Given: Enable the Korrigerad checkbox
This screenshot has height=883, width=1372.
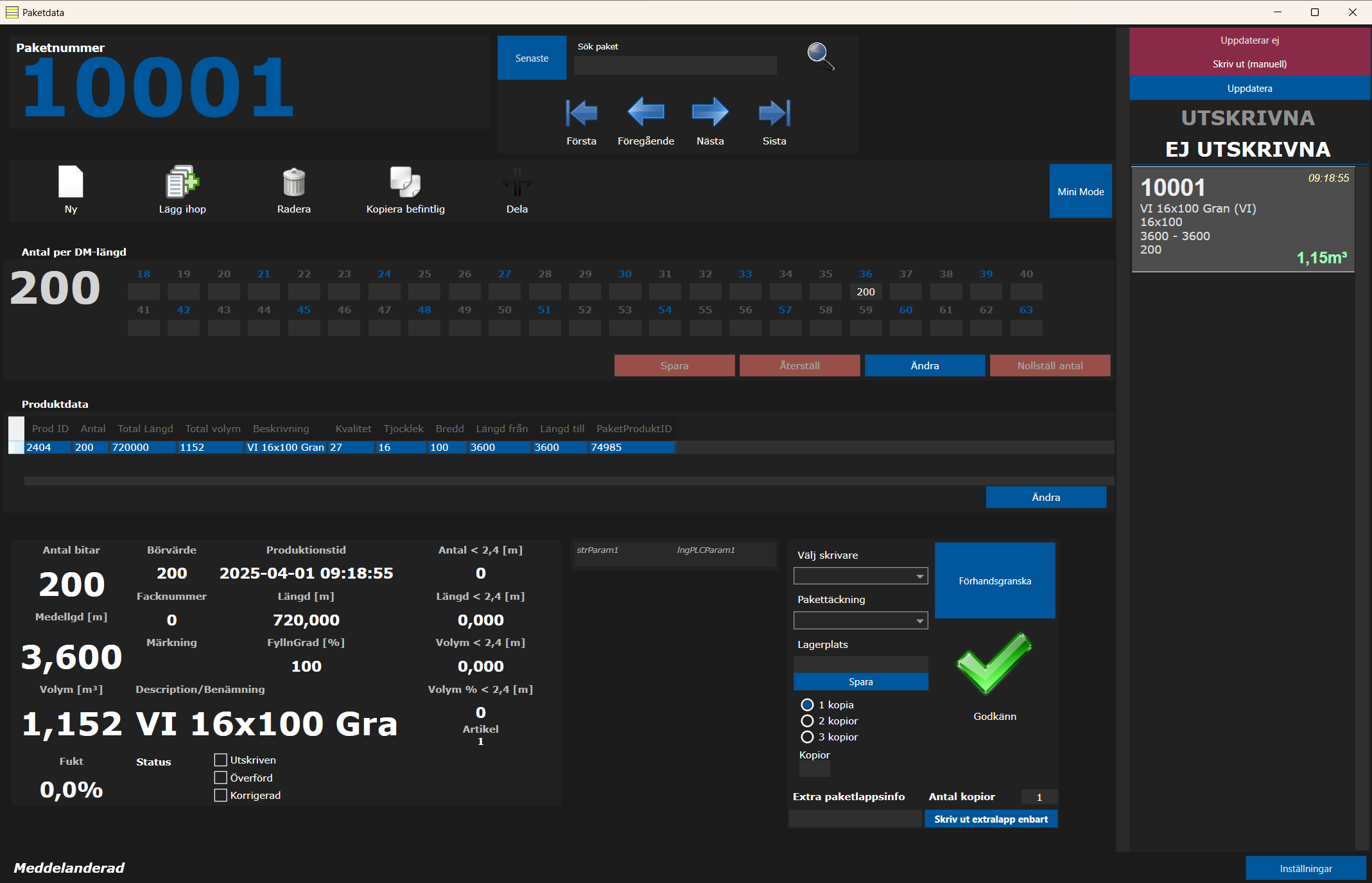Looking at the screenshot, I should [221, 796].
